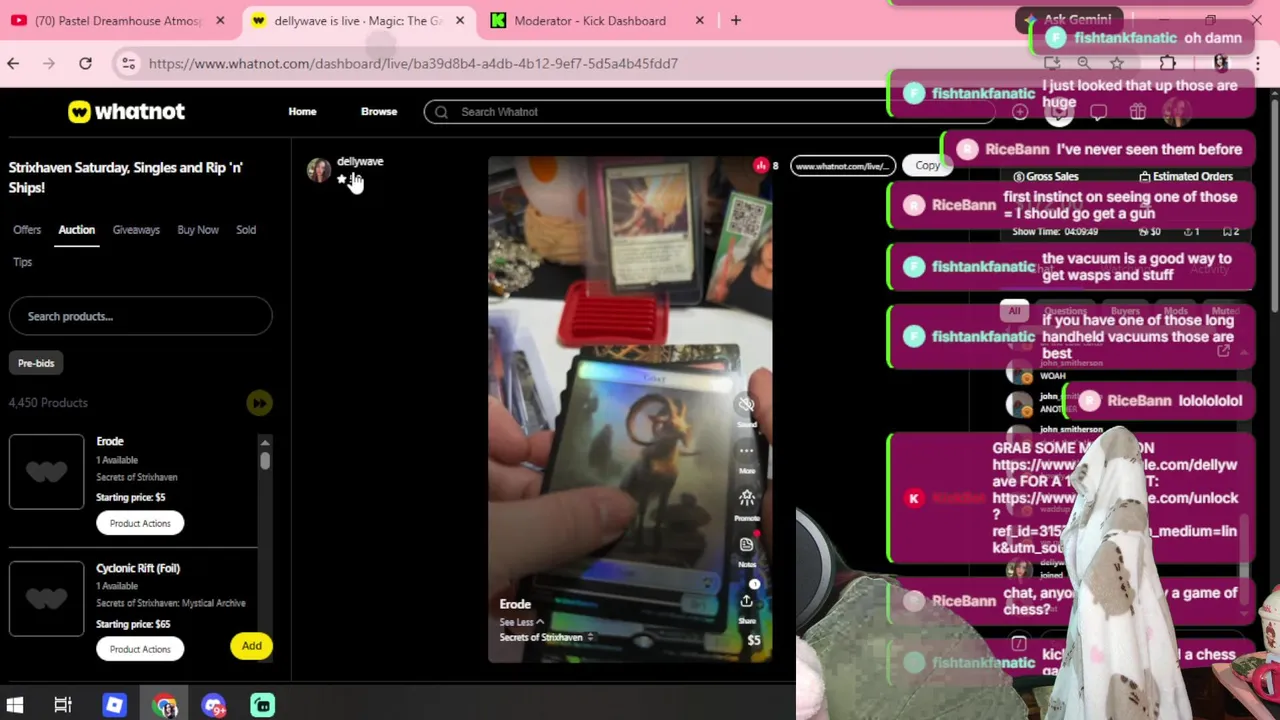Click the Promote icon on the video
The height and width of the screenshot is (720, 1280).
point(746,498)
